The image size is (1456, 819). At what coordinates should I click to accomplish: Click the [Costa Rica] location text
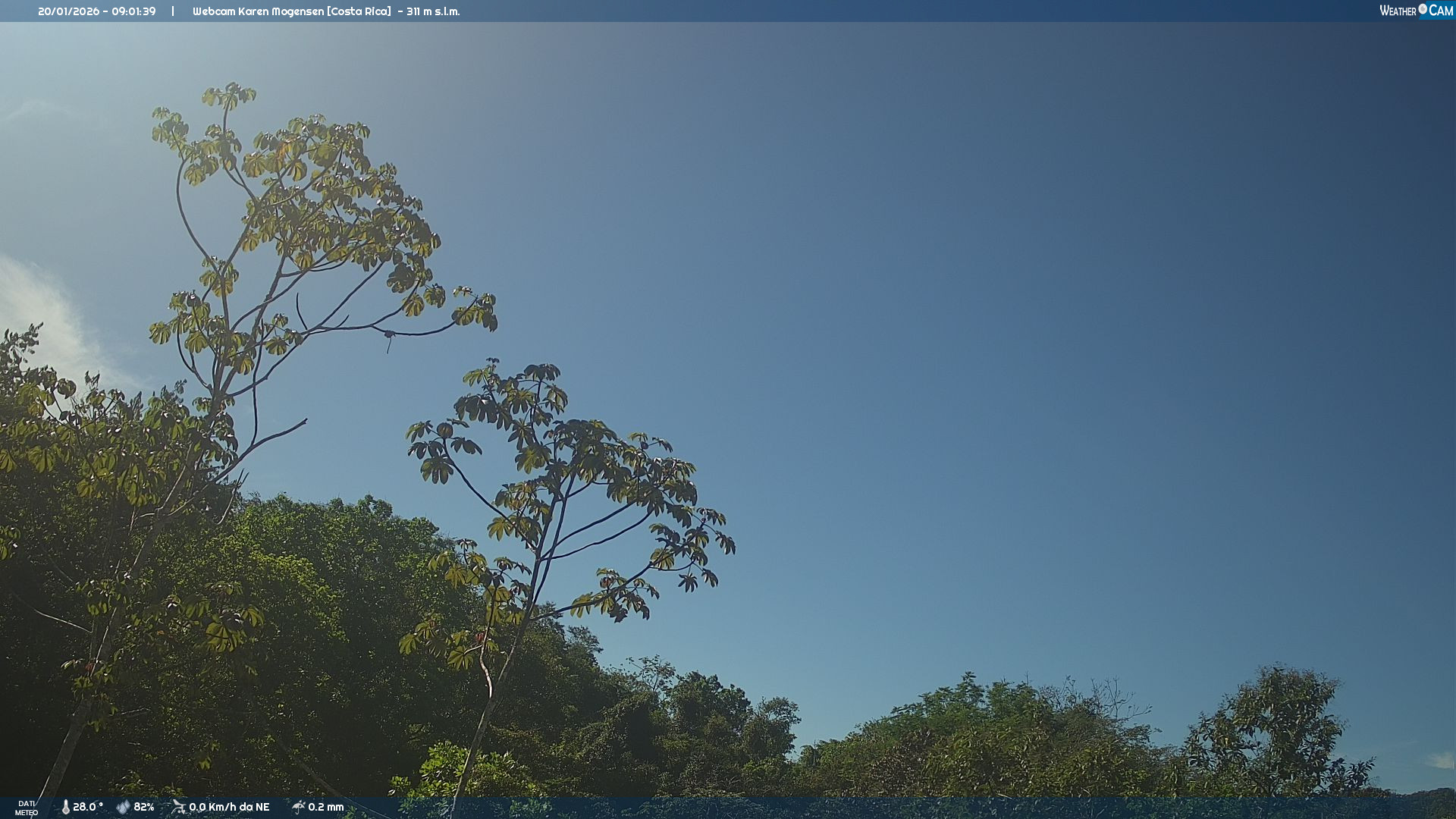pyautogui.click(x=359, y=11)
